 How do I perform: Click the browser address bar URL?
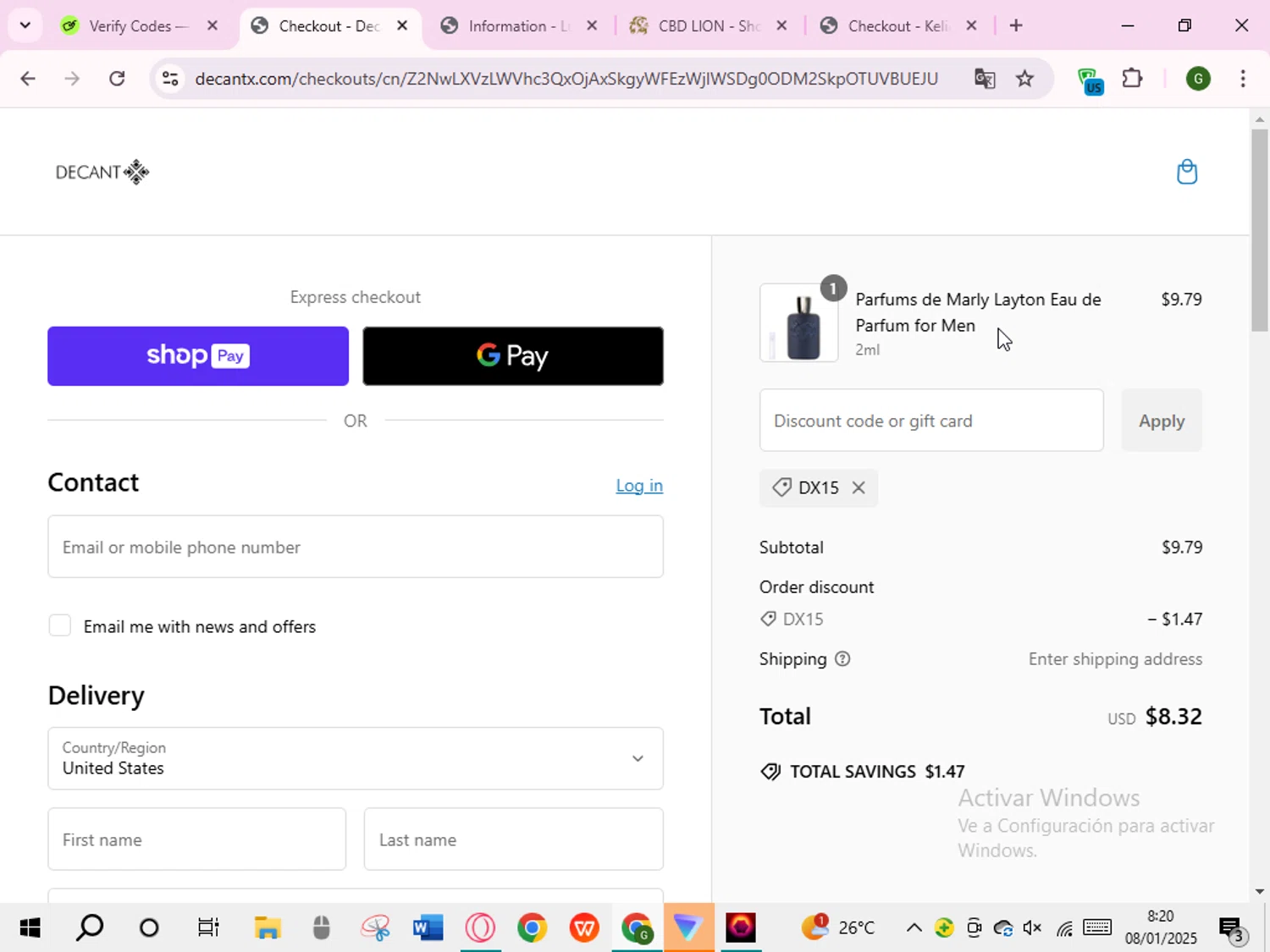pos(566,79)
